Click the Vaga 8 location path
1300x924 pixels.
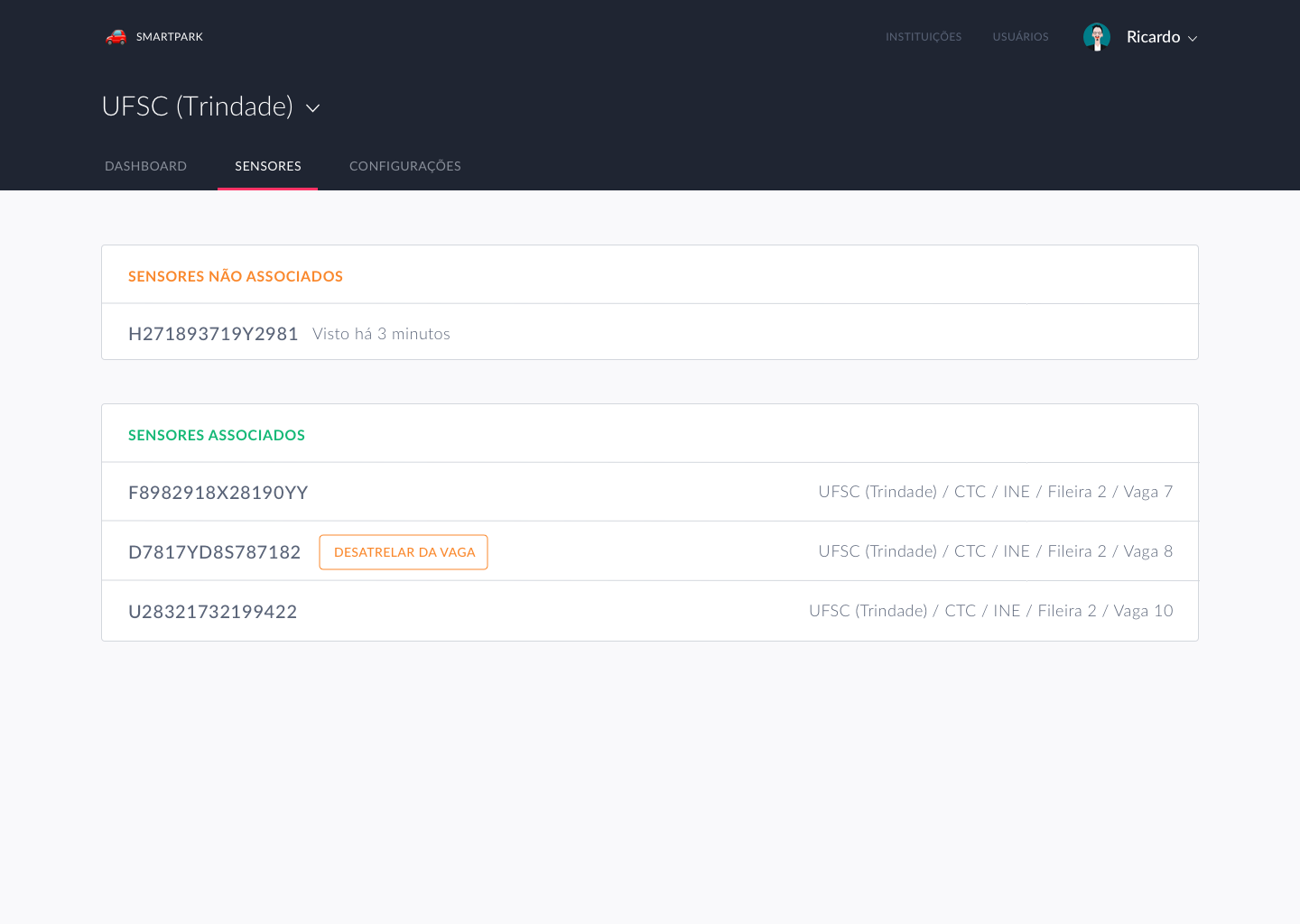995,551
